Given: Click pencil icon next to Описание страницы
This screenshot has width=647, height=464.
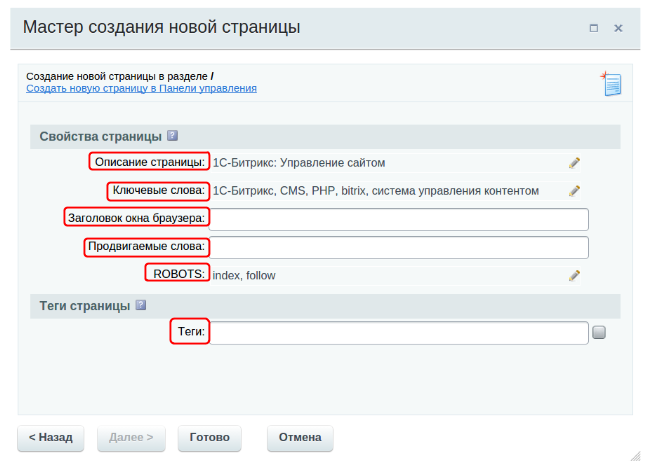Looking at the screenshot, I should (574, 163).
